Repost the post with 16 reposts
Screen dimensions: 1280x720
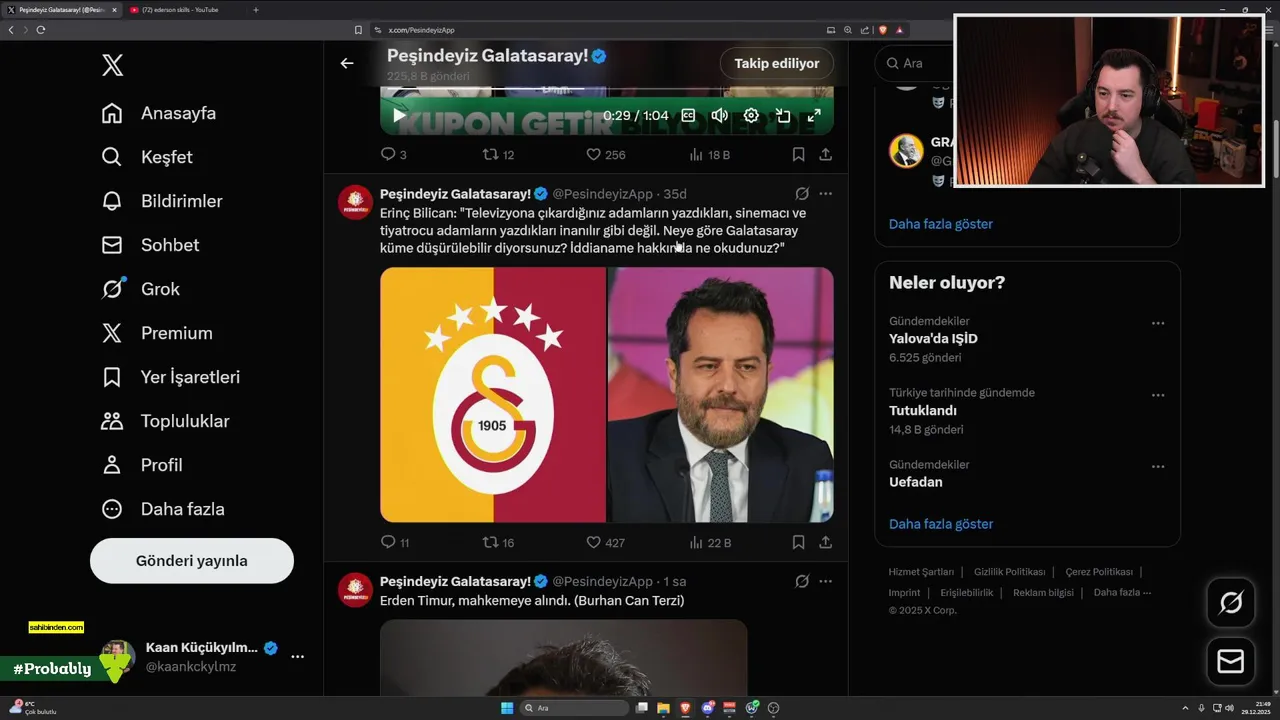[498, 543]
